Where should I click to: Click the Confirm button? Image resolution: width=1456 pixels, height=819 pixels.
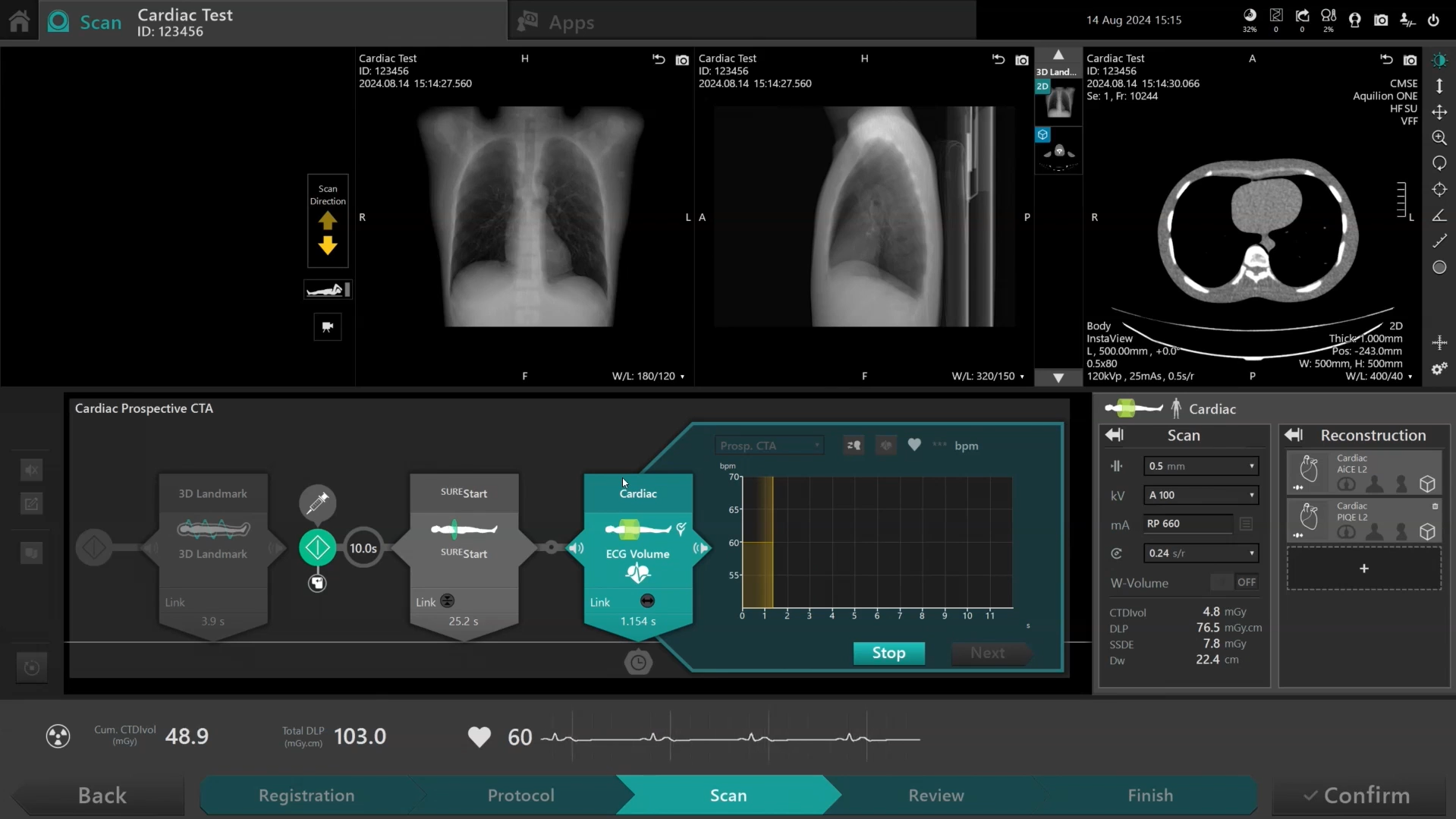pyautogui.click(x=1358, y=795)
